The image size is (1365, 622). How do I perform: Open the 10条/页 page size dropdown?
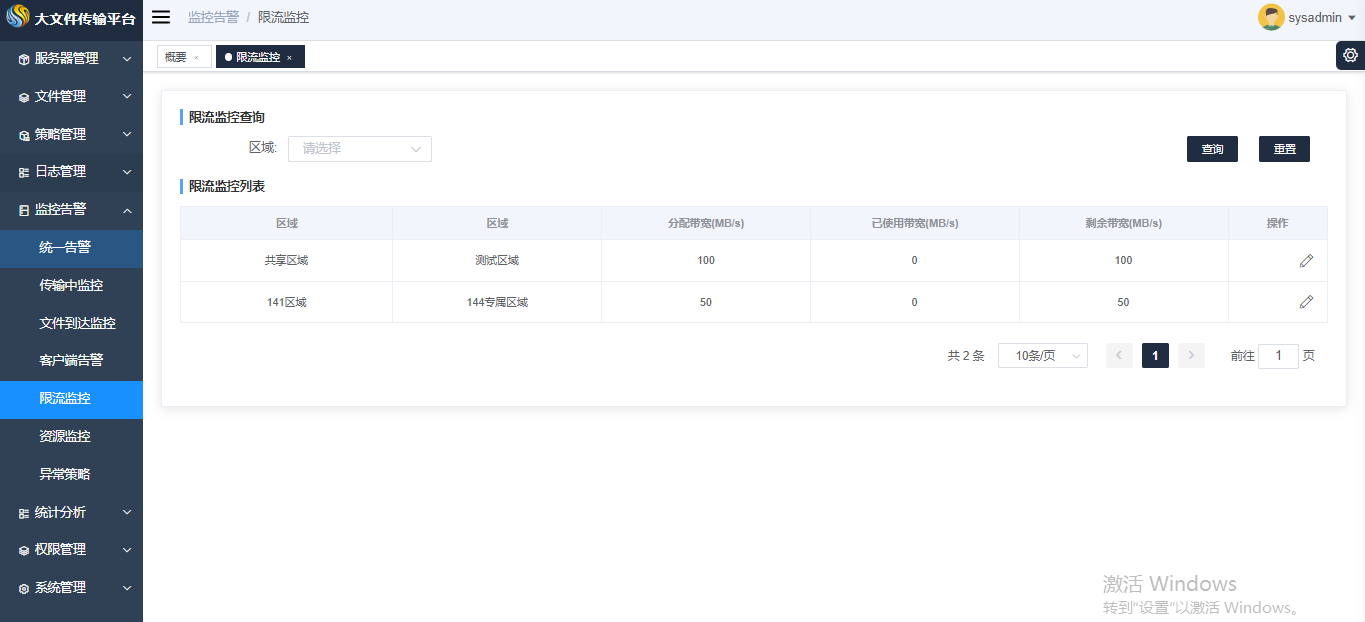point(1042,356)
